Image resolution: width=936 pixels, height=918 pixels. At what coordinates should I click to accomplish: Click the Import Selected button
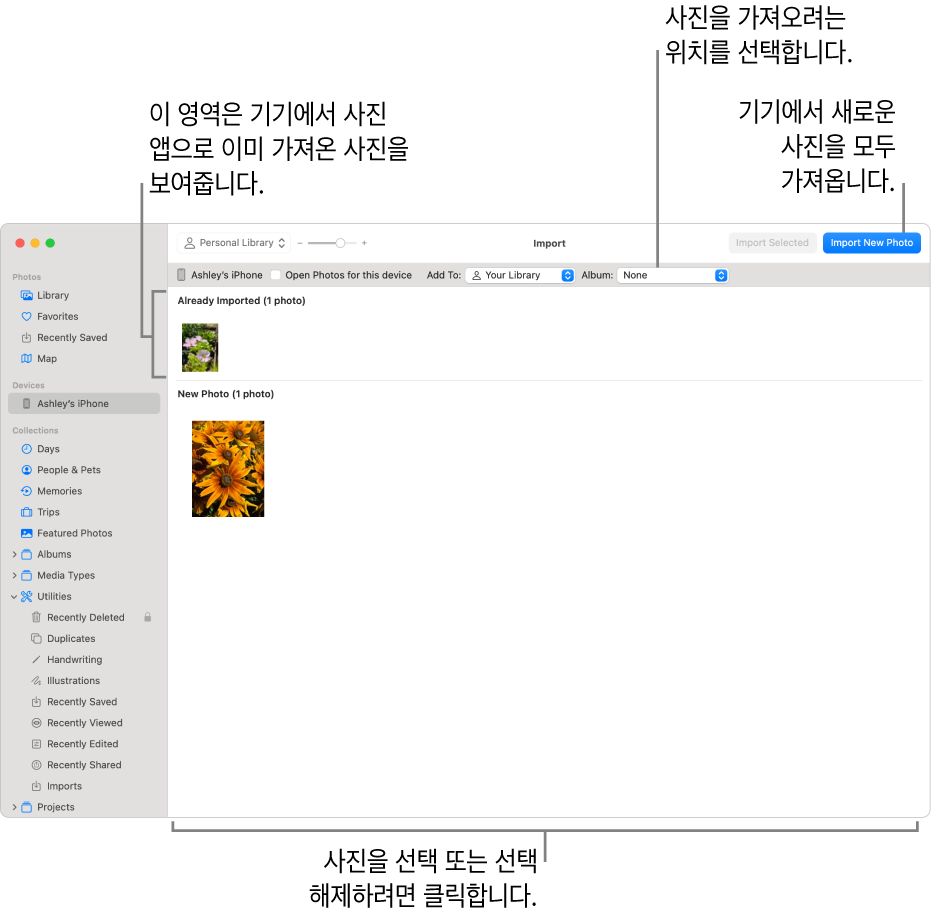tap(772, 244)
